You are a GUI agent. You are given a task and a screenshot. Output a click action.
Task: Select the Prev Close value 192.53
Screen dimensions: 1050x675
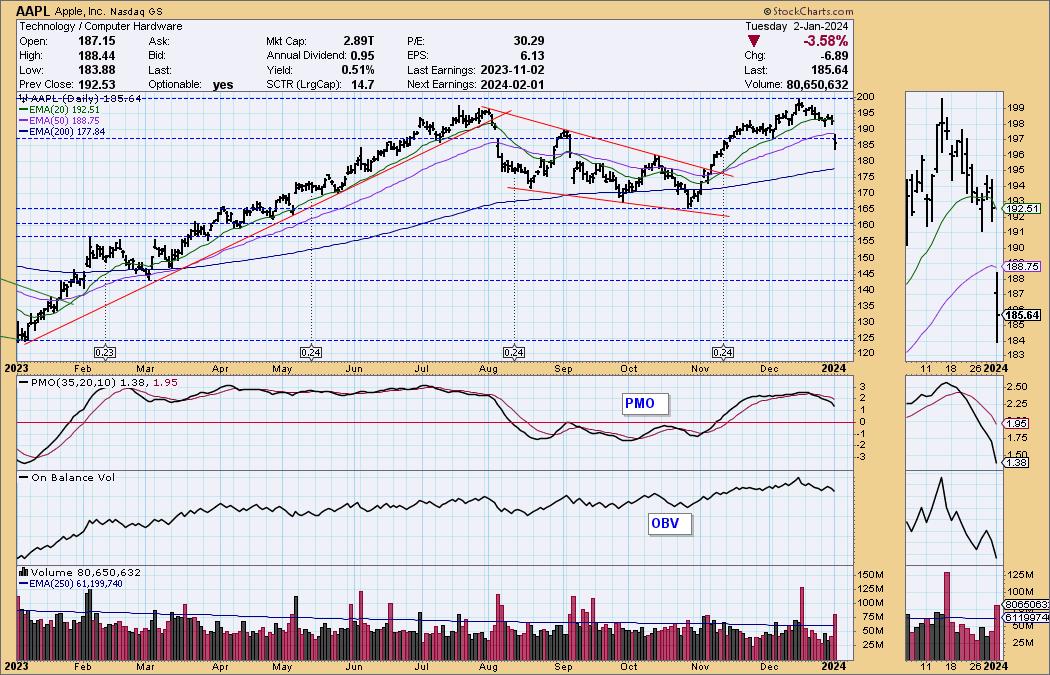[x=97, y=84]
